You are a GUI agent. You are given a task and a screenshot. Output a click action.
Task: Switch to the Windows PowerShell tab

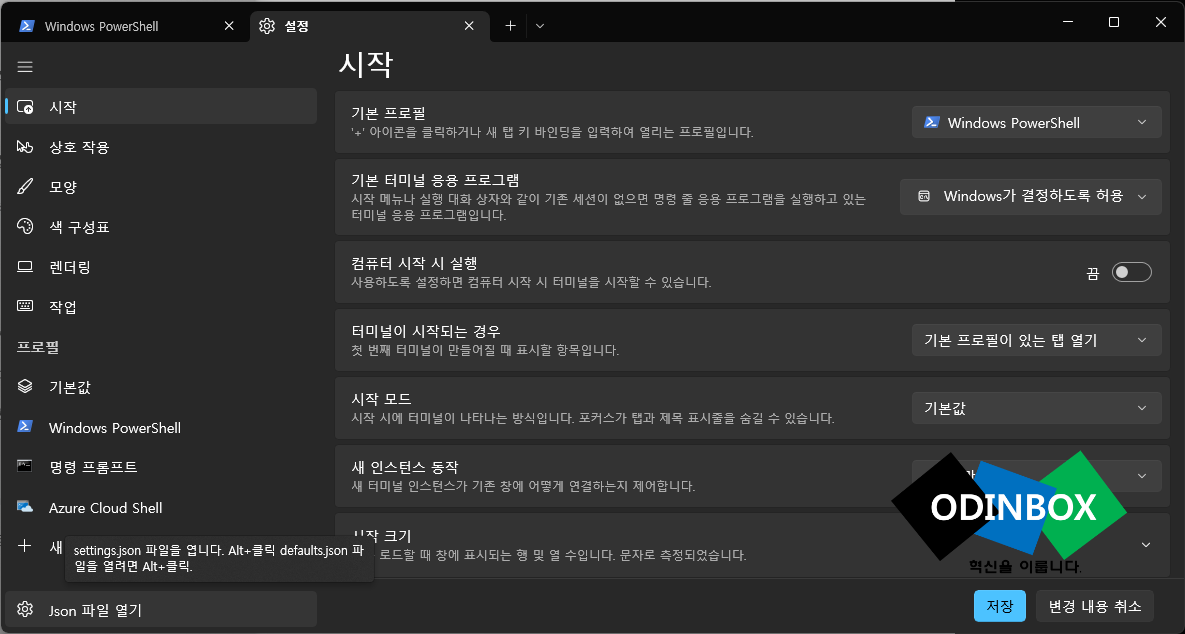click(x=125, y=26)
